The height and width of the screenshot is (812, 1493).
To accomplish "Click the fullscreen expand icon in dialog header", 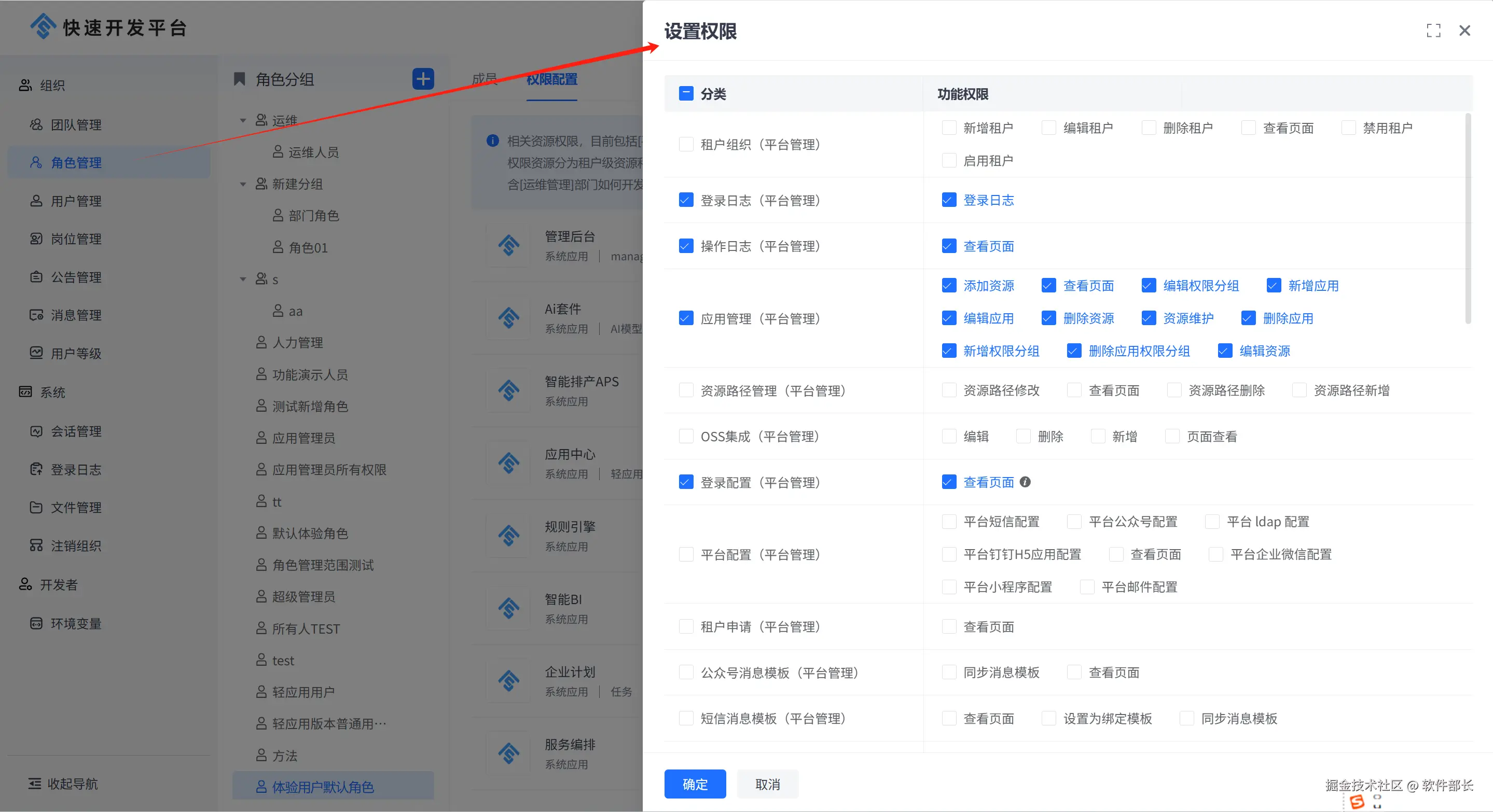I will click(1433, 31).
